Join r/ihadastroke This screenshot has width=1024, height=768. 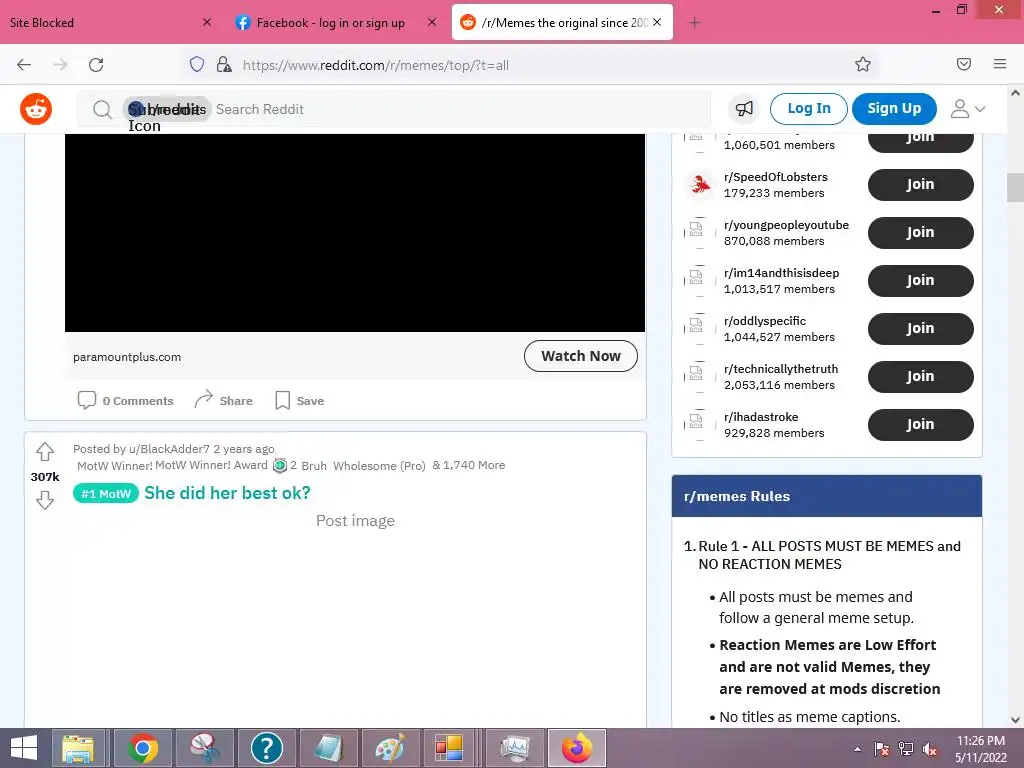click(x=920, y=424)
